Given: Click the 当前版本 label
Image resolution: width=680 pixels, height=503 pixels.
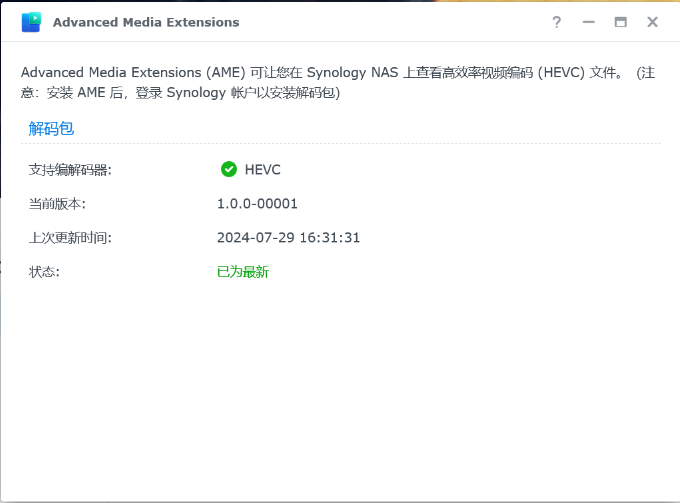Looking at the screenshot, I should [x=58, y=204].
